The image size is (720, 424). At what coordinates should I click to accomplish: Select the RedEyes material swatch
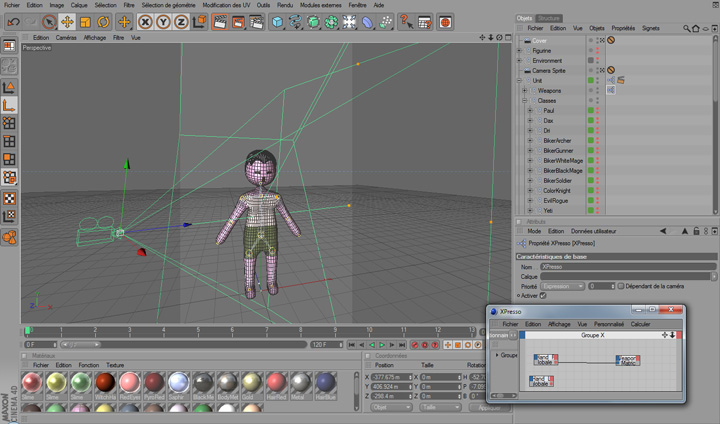128,384
